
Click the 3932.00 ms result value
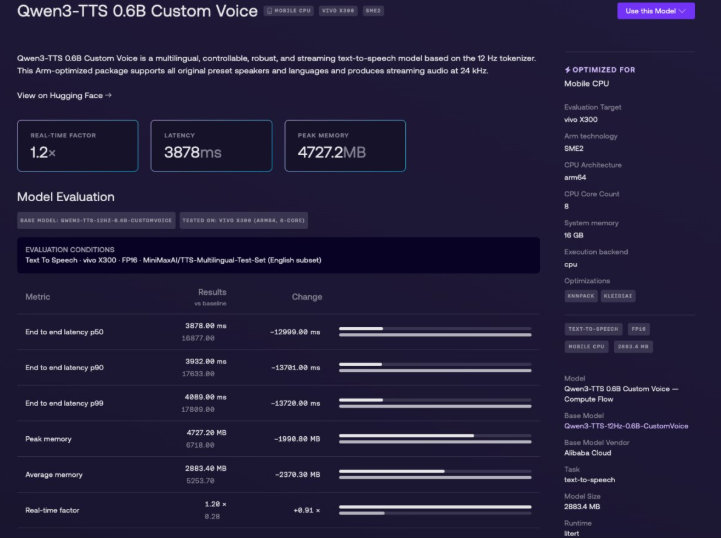coord(206,361)
